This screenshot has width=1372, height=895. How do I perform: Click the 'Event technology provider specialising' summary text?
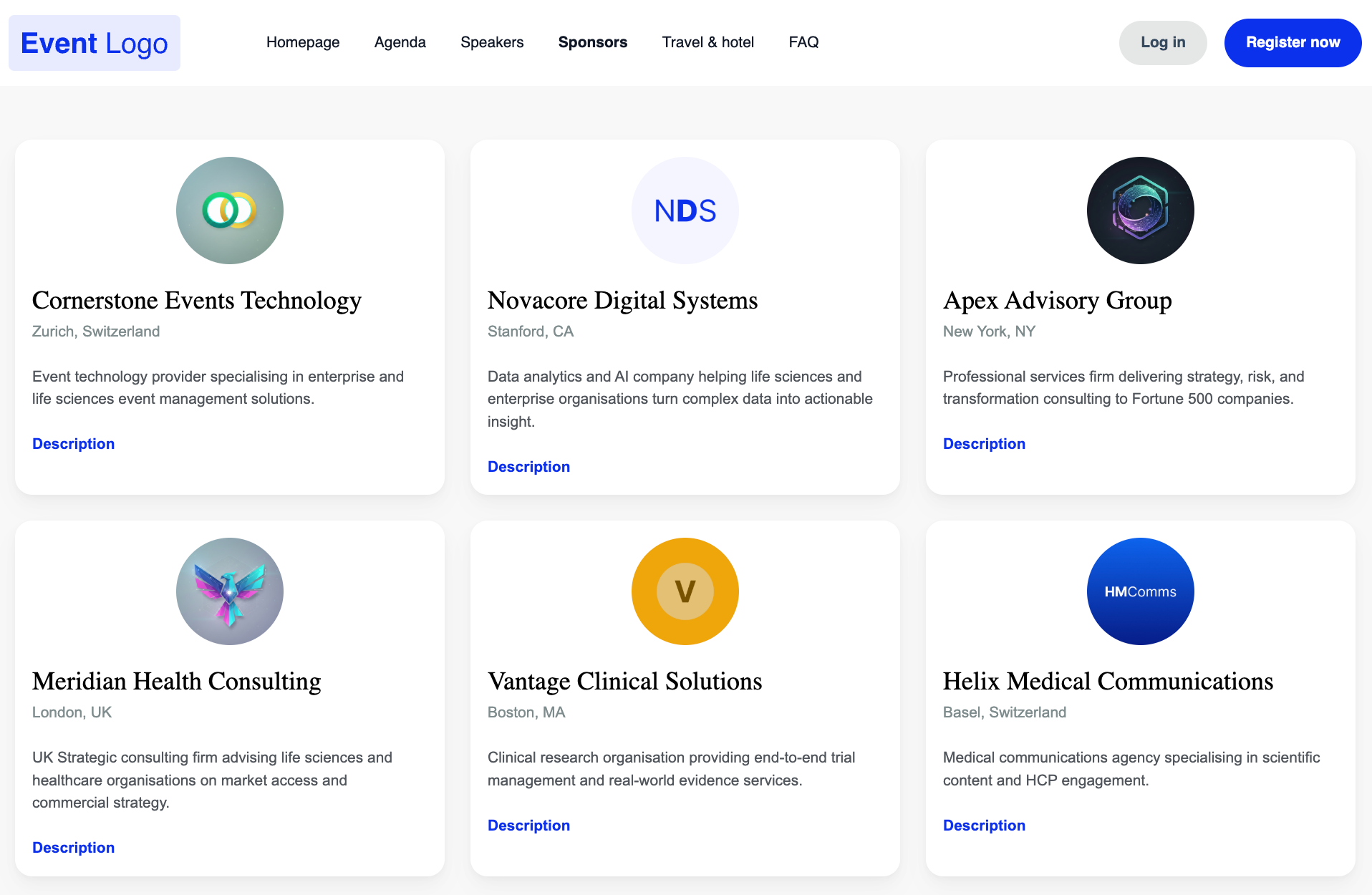click(x=218, y=387)
